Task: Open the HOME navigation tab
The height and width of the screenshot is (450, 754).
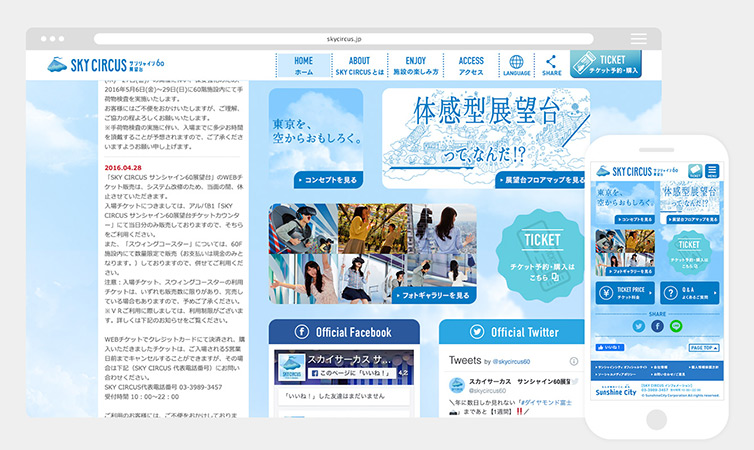Action: 303,65
